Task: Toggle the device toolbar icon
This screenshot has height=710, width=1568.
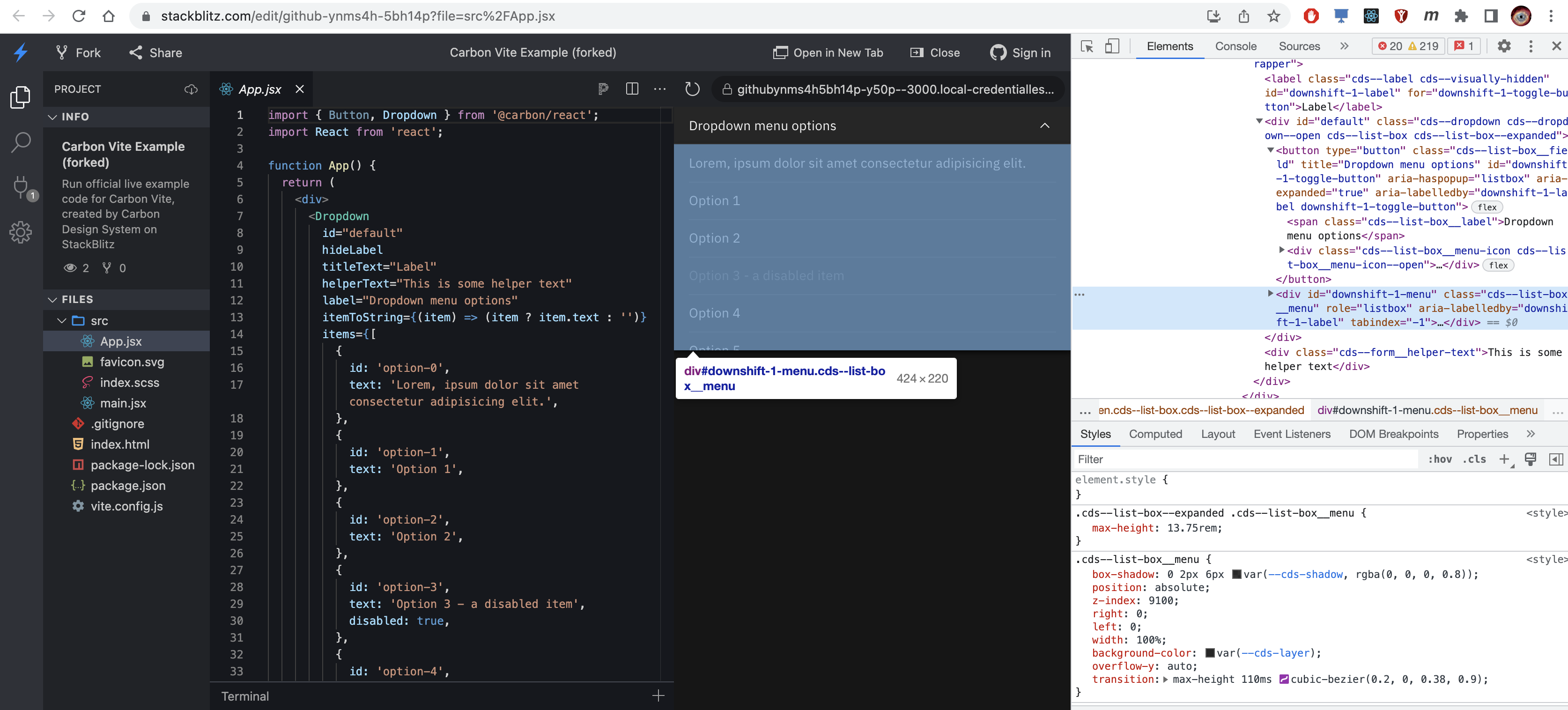Action: click(1111, 46)
